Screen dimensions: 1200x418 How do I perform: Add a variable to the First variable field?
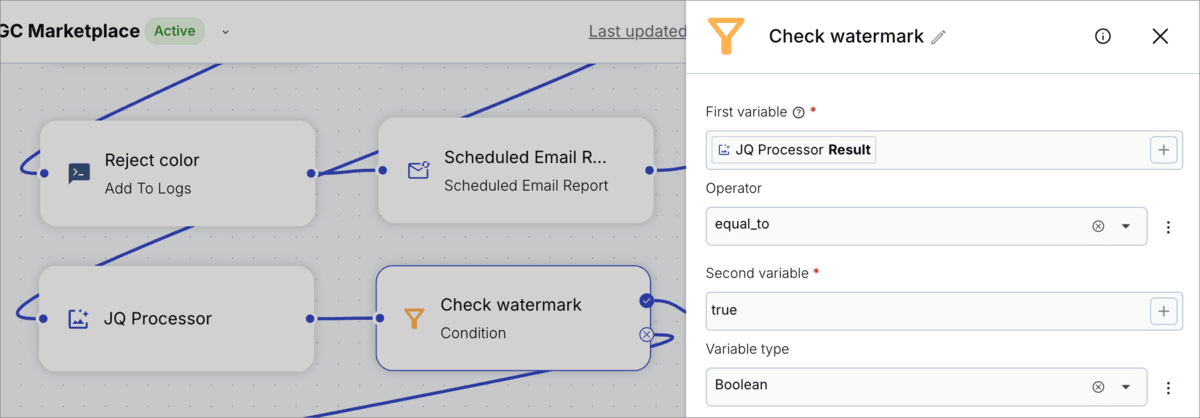click(x=1164, y=150)
